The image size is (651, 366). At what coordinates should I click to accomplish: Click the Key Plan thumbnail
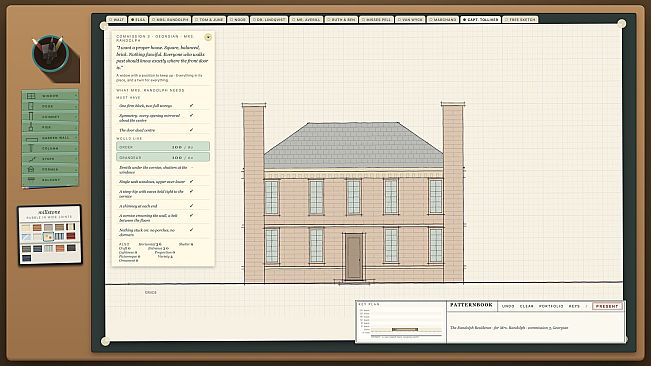401,322
